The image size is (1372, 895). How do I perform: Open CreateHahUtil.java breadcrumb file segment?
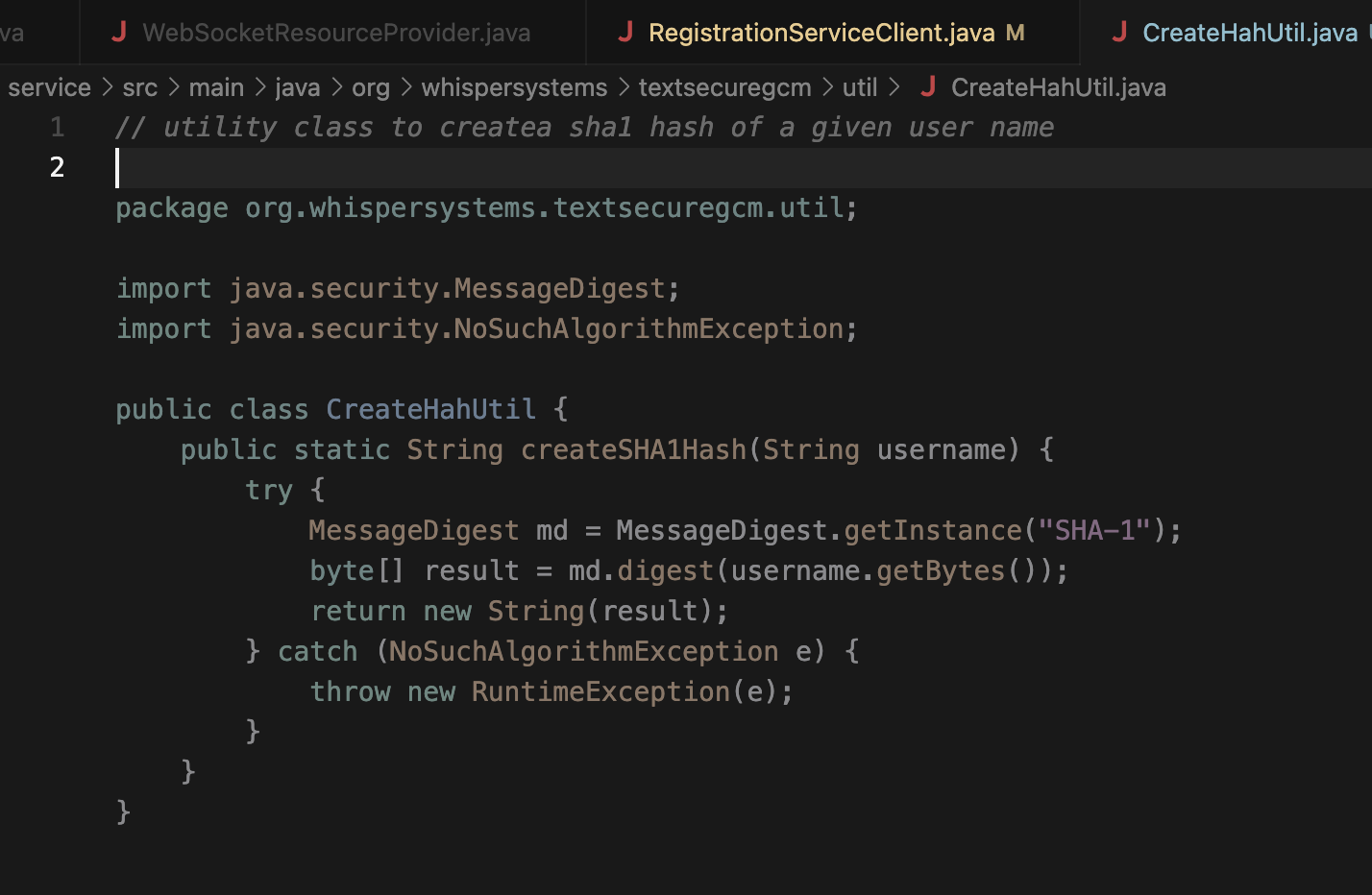click(1059, 87)
